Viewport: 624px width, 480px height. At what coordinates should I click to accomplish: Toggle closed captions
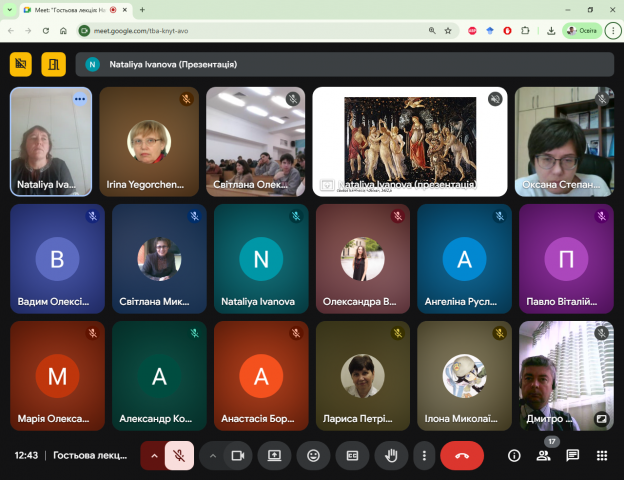coord(352,455)
